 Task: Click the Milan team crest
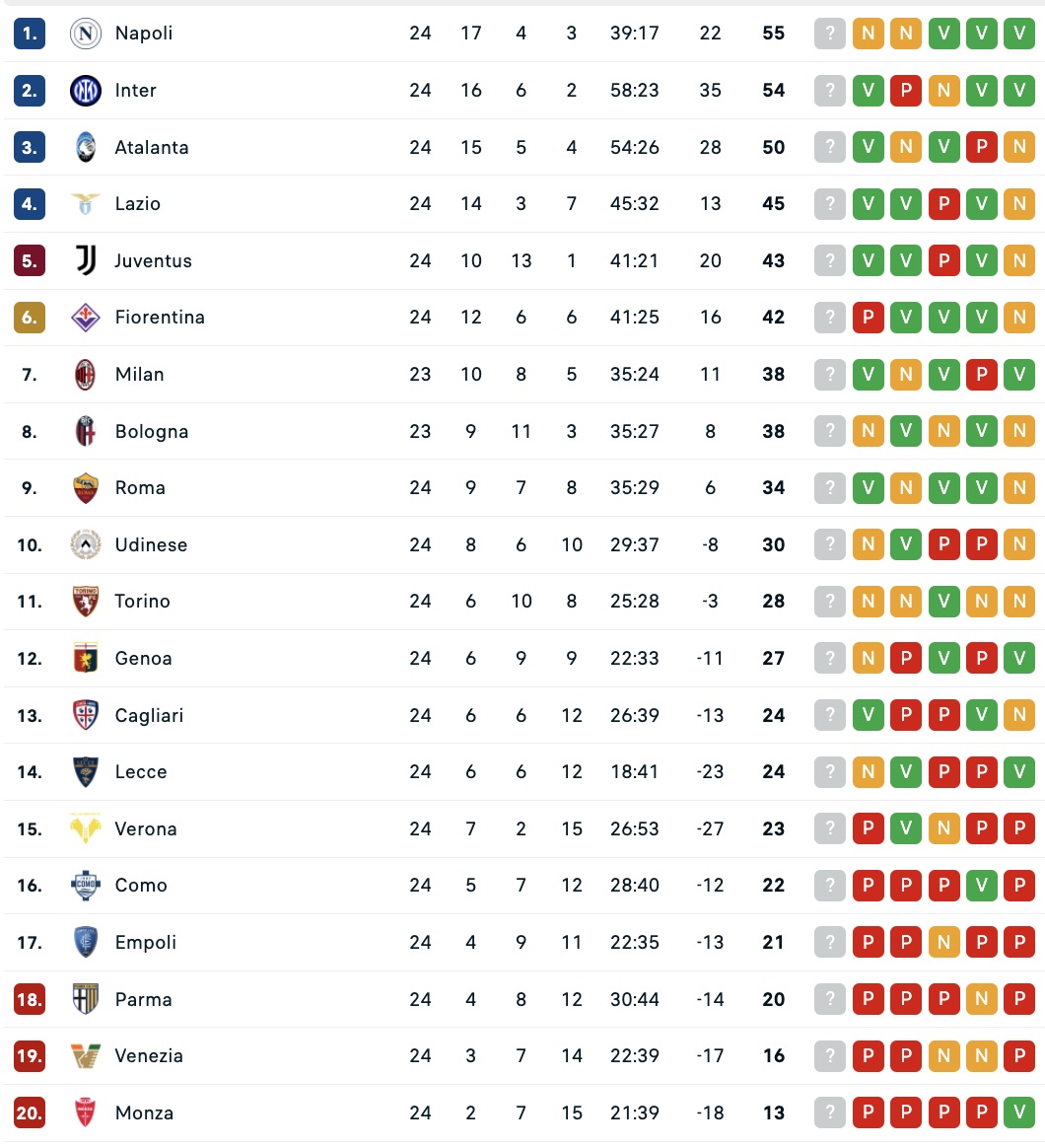[x=86, y=375]
